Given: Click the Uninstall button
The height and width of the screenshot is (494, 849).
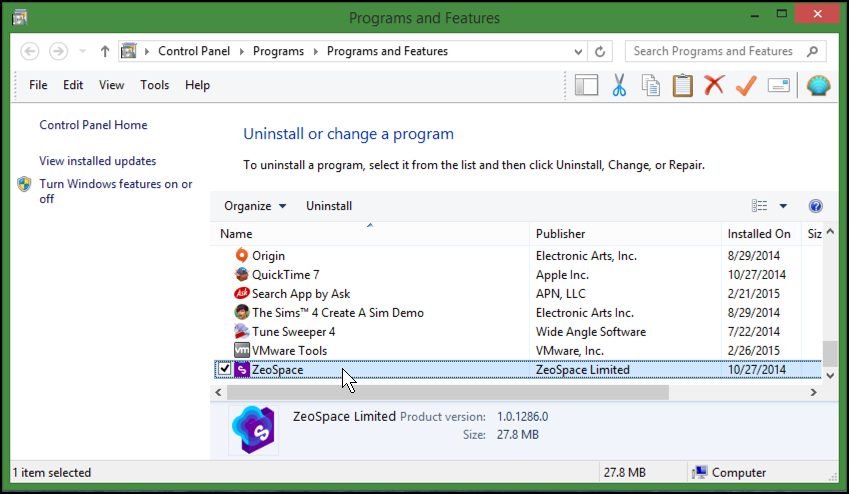Looking at the screenshot, I should (329, 206).
